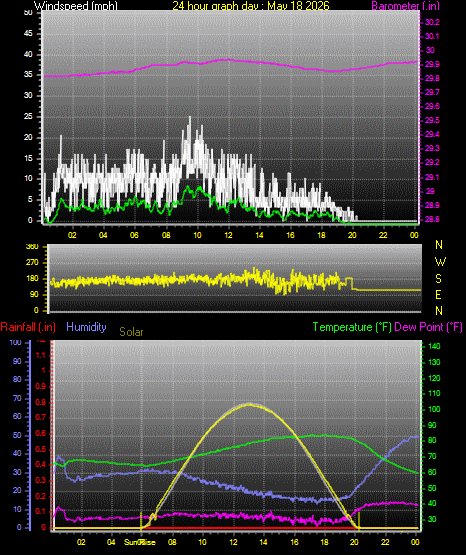Screen dimensions: 466x555
Task: Click the 24 hour graph day title
Action: (251, 6)
